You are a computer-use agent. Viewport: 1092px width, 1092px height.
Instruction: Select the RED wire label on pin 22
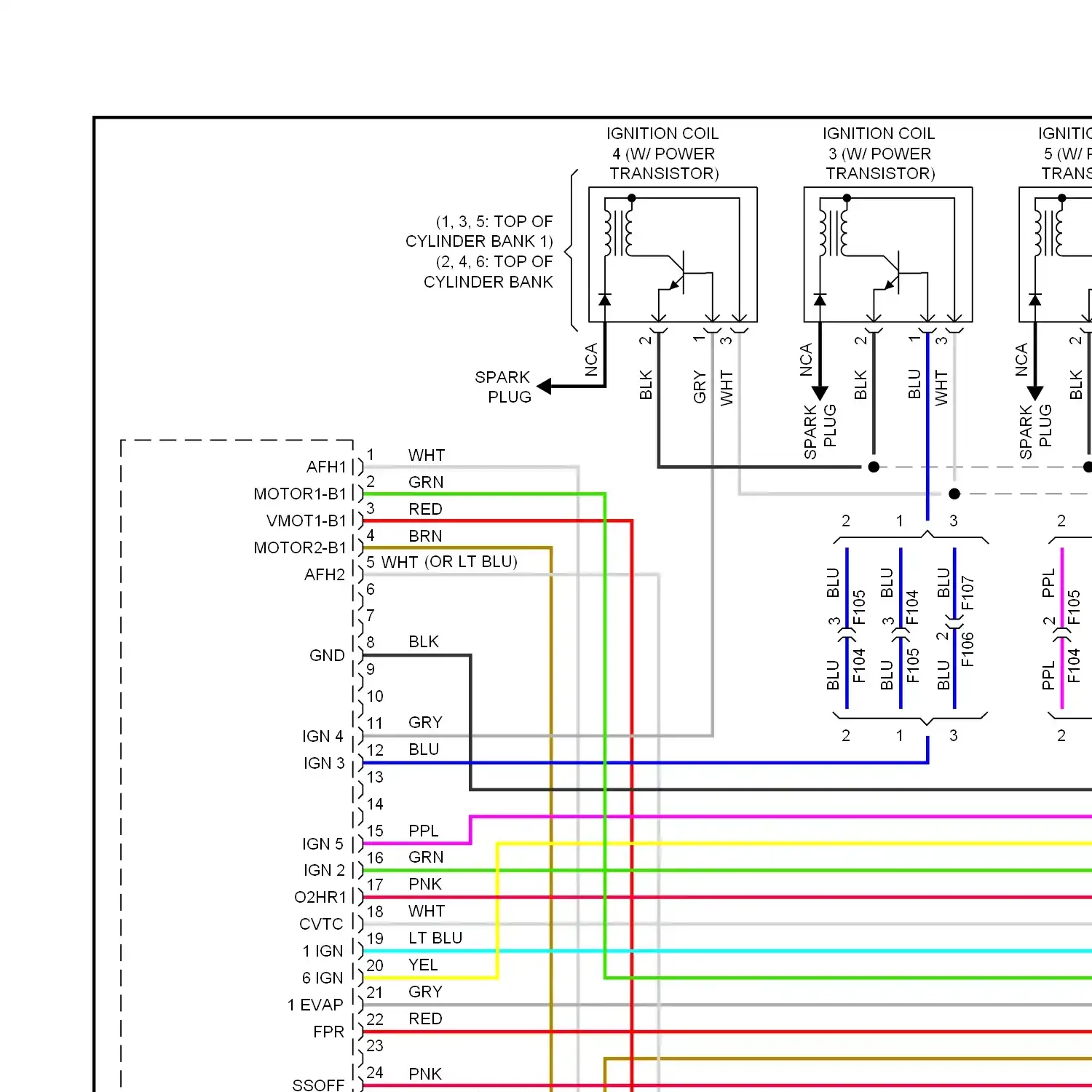pyautogui.click(x=425, y=1018)
